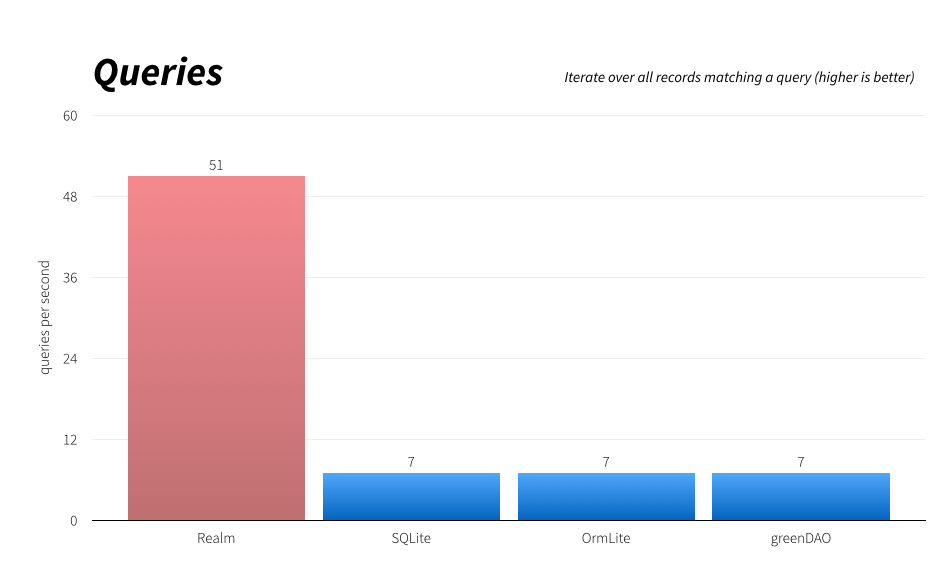This screenshot has width=950, height=576.
Task: Select the greenDAO x-axis label
Action: (x=800, y=539)
